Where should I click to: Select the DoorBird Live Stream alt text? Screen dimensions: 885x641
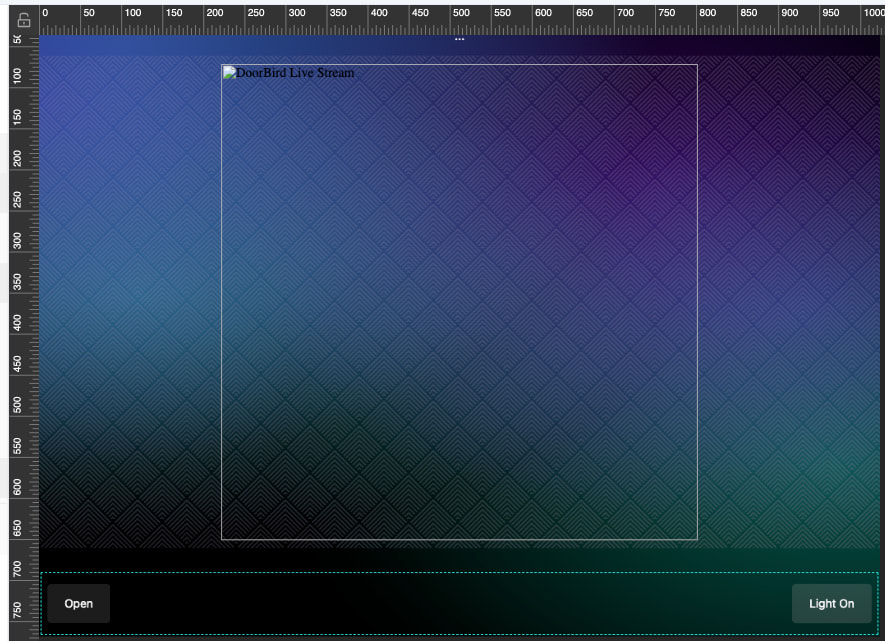294,73
